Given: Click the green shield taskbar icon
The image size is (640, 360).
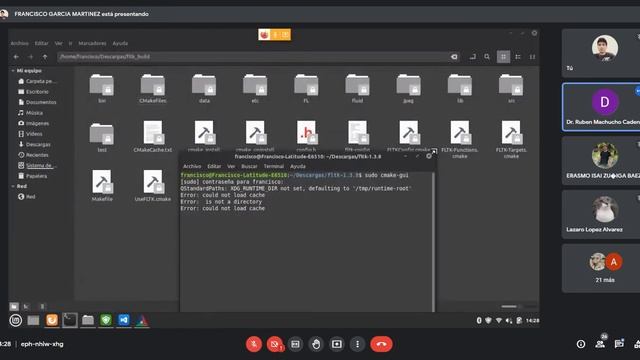Looking at the screenshot, I should [106, 320].
